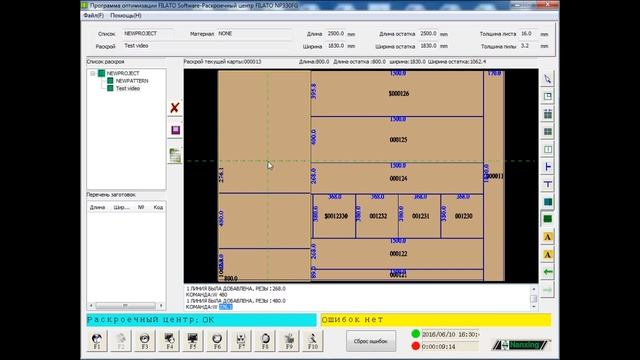This screenshot has height=360, width=640.
Task: Click the Длина column header in parts list
Action: (98, 207)
